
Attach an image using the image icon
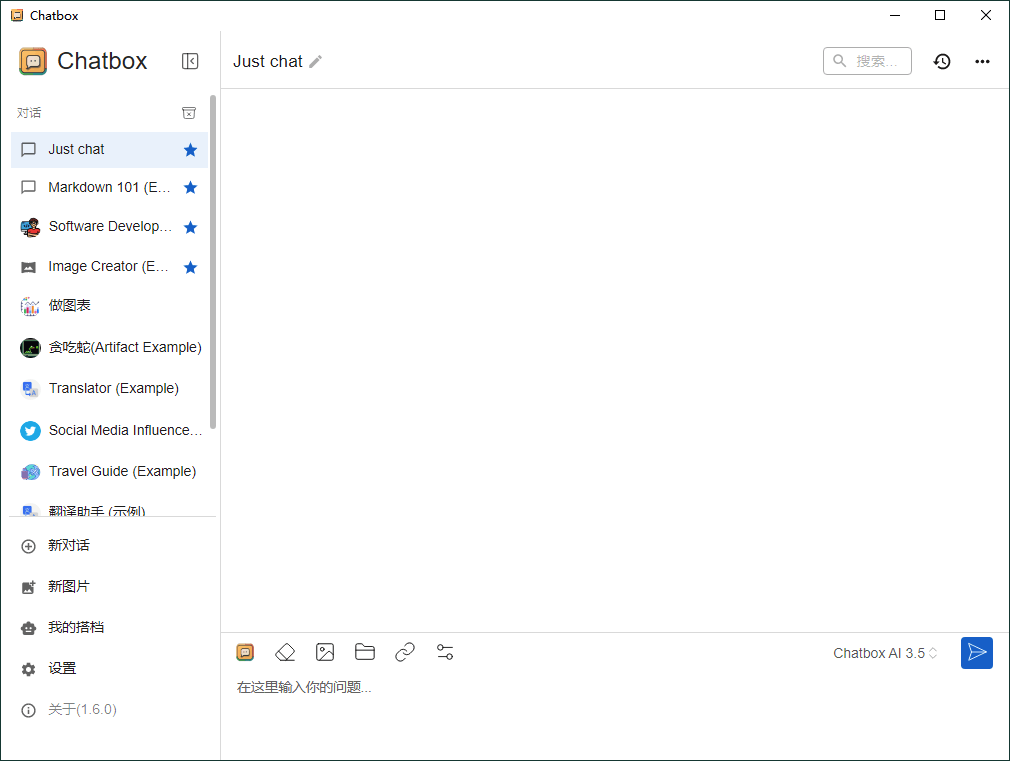point(325,652)
